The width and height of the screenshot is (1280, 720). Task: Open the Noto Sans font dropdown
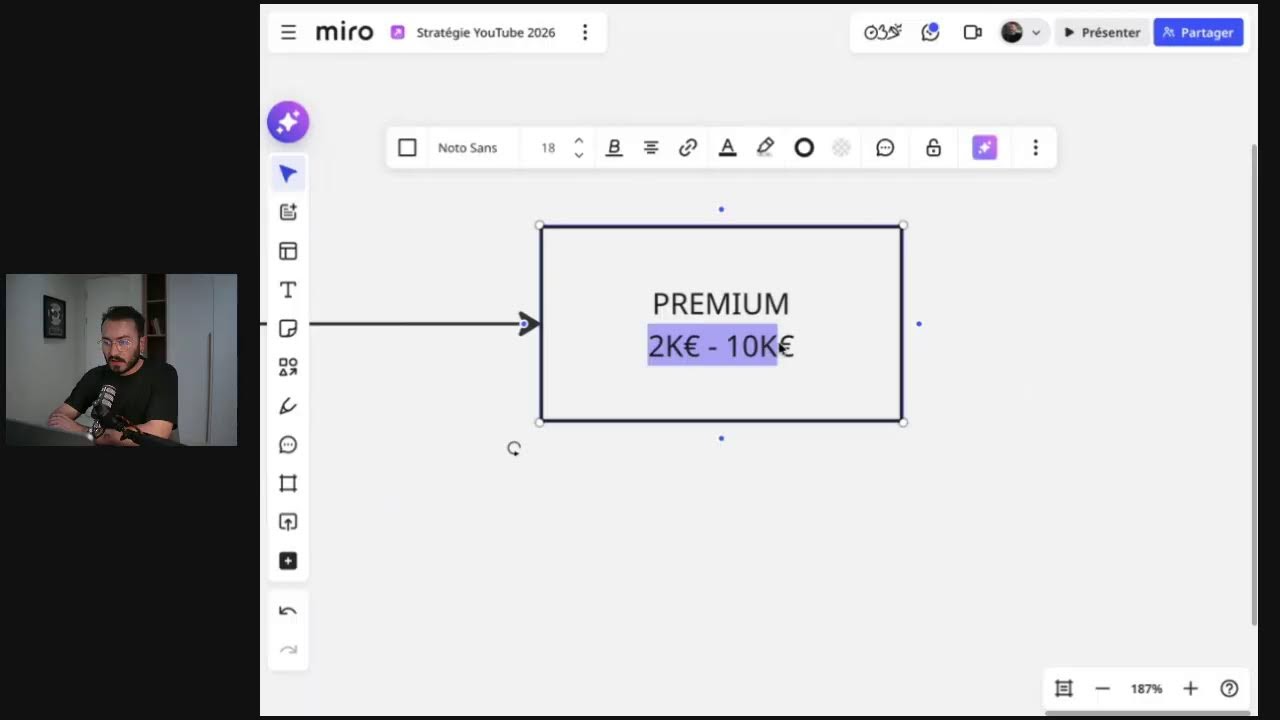[467, 147]
